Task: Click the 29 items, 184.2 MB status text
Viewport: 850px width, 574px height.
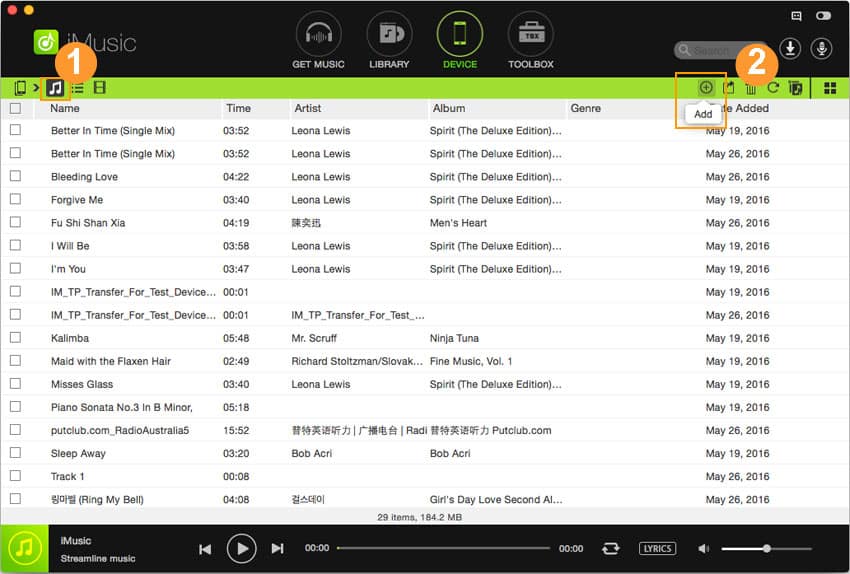Action: (420, 517)
